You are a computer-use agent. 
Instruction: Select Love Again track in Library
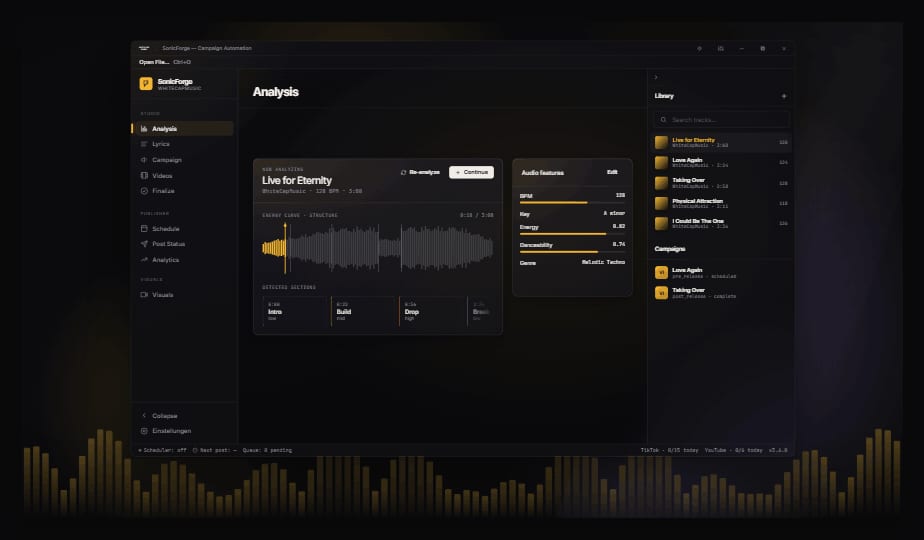721,162
